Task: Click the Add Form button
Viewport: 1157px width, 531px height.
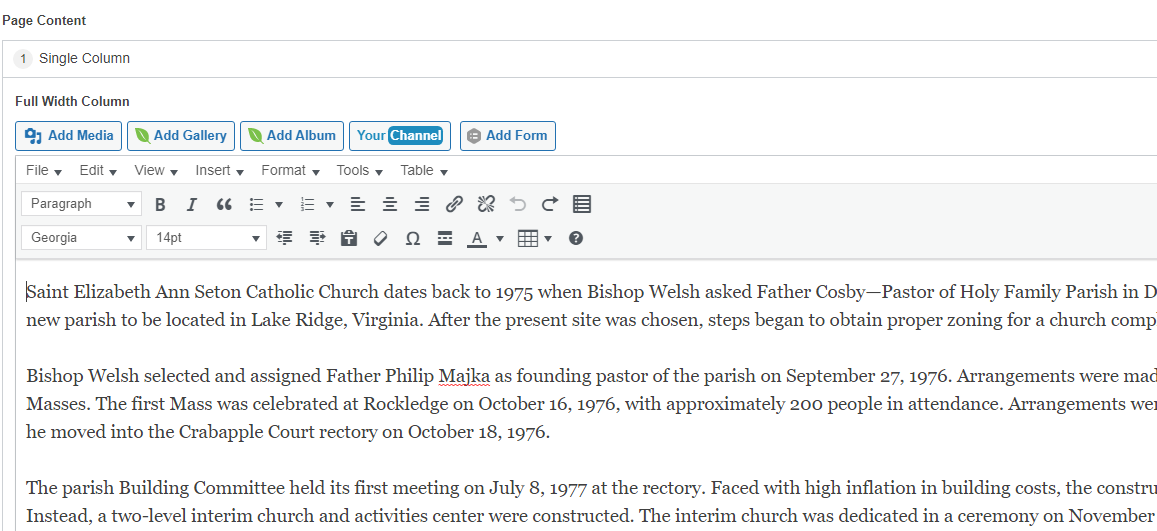Action: click(x=507, y=136)
